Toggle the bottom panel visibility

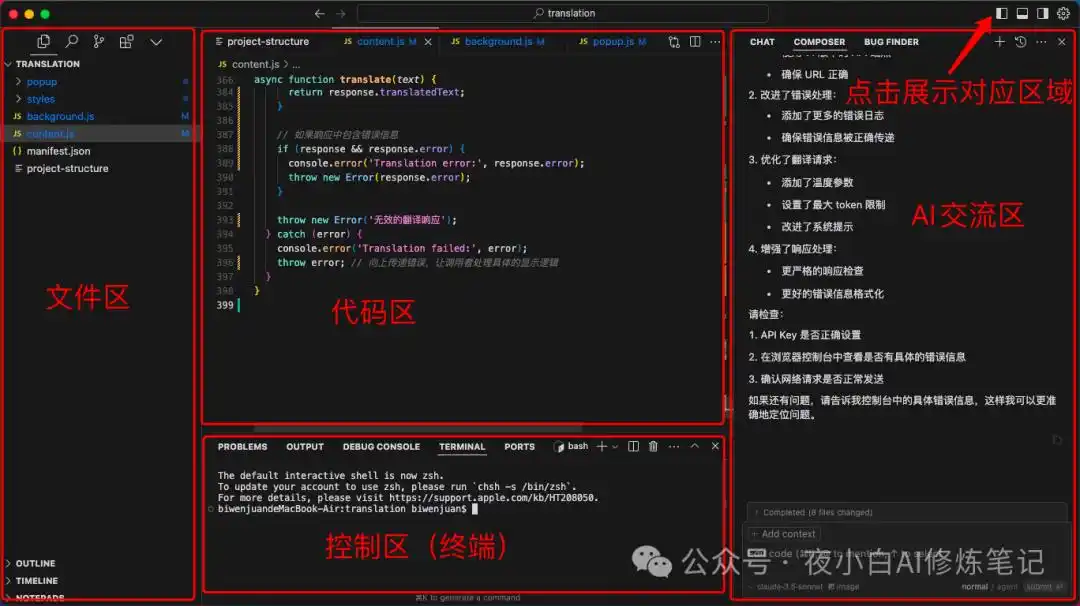pos(1022,13)
